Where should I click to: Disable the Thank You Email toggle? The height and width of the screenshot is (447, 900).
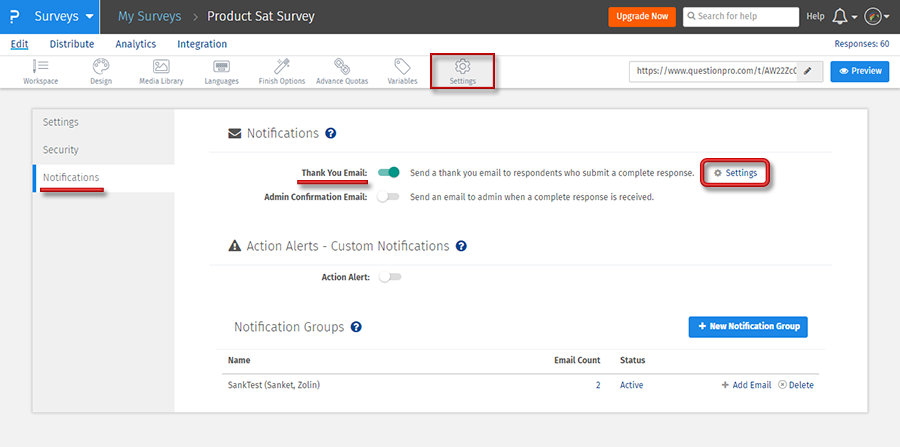(389, 173)
